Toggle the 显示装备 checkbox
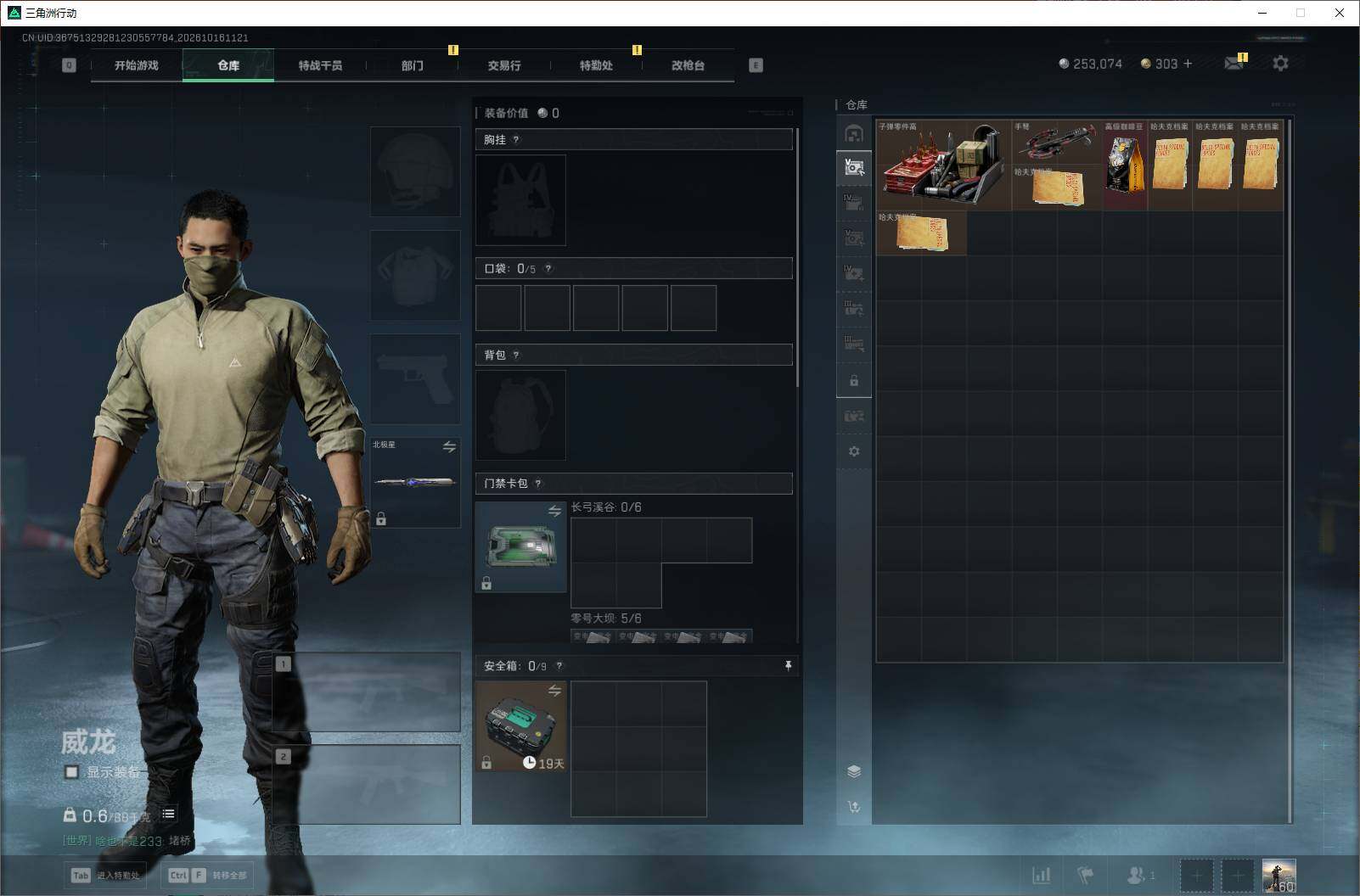The height and width of the screenshot is (896, 1360). click(x=72, y=772)
